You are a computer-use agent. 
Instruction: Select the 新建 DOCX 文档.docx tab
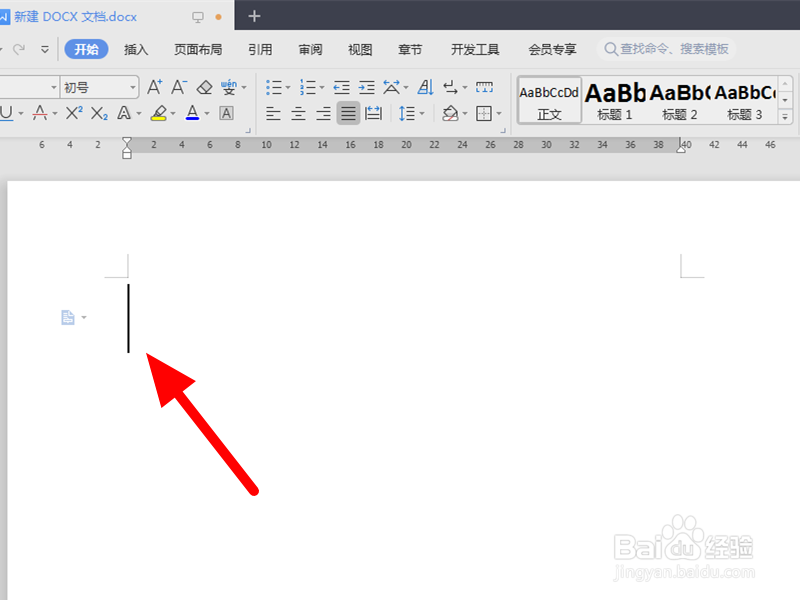point(116,16)
